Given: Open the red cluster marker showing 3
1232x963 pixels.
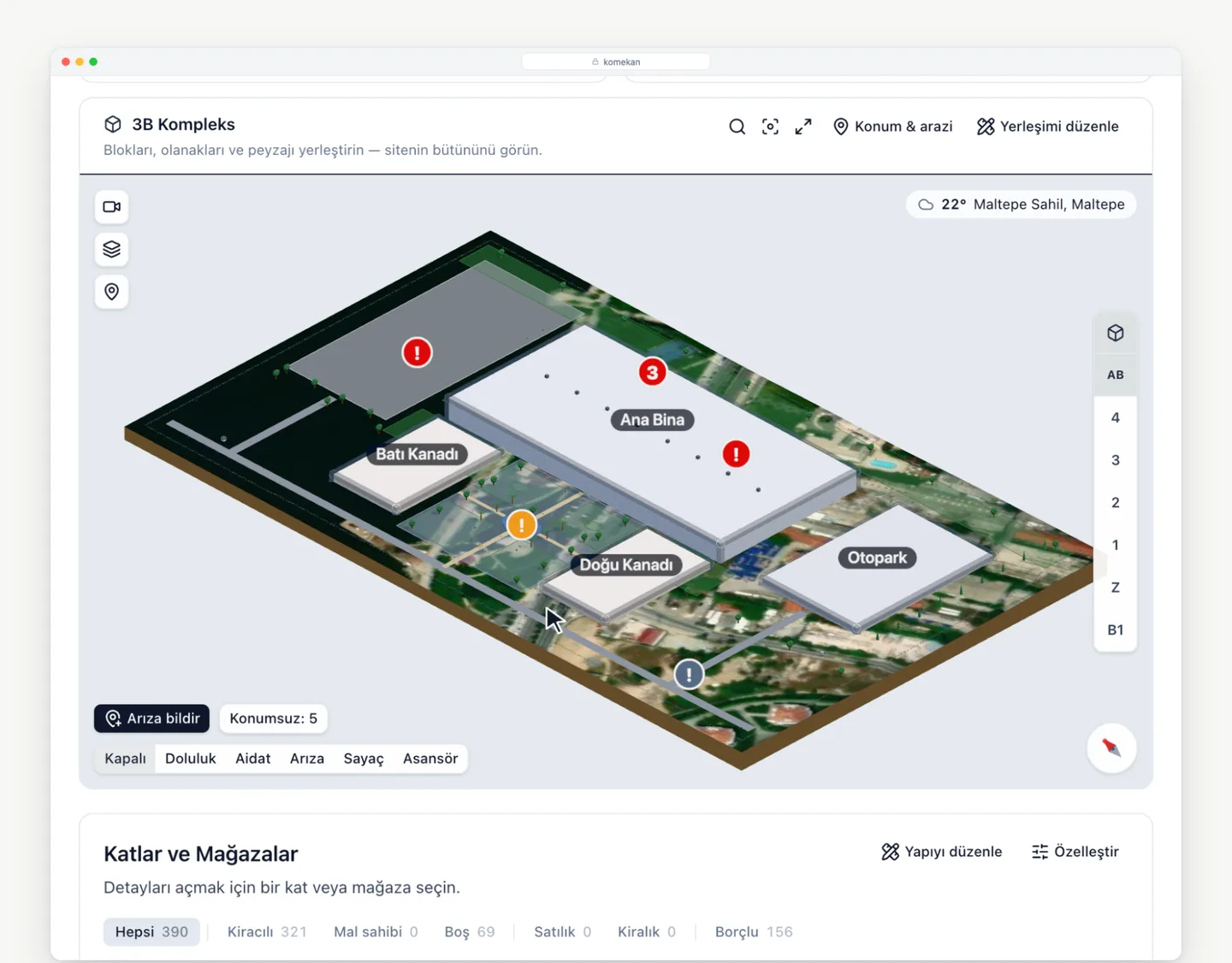Looking at the screenshot, I should [652, 372].
